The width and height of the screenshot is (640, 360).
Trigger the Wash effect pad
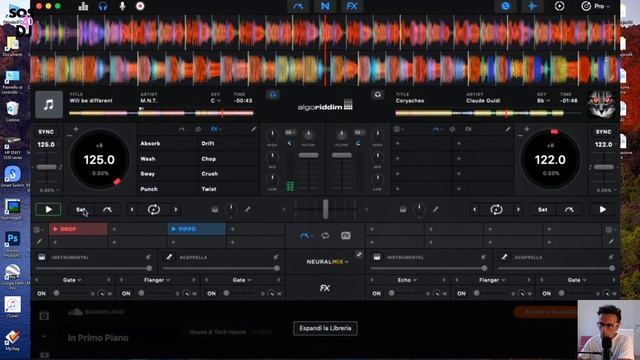[168, 159]
